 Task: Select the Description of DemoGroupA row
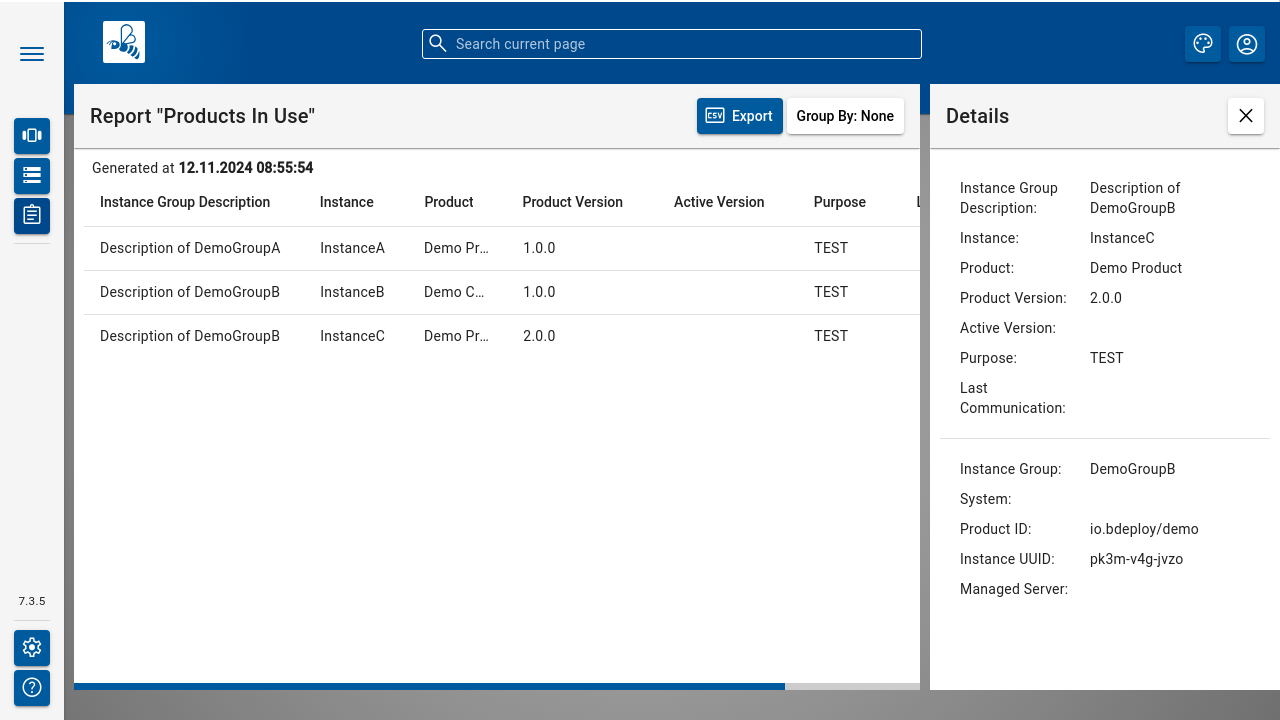pyautogui.click(x=502, y=248)
